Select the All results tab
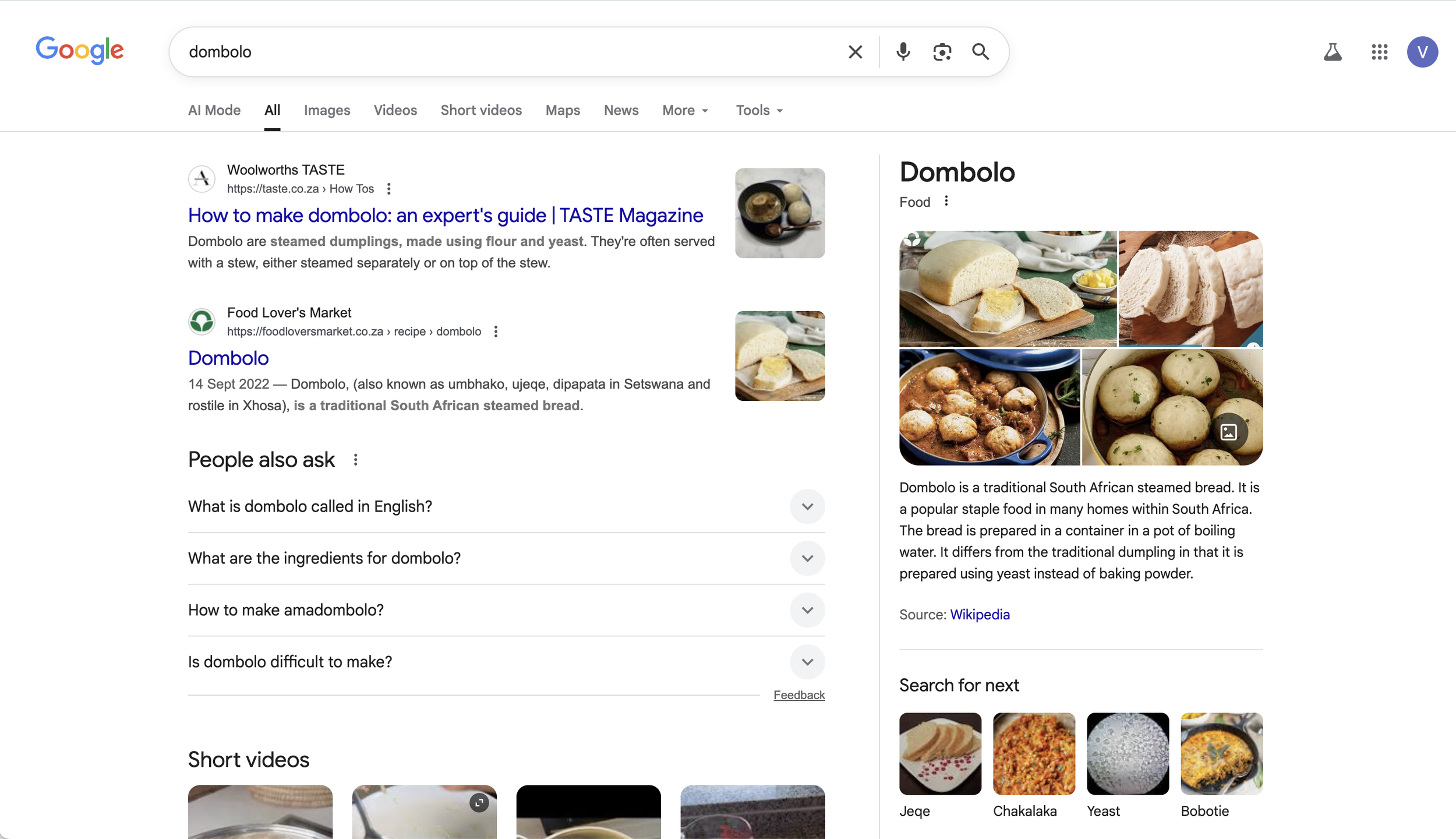The height and width of the screenshot is (839, 1456). click(273, 110)
